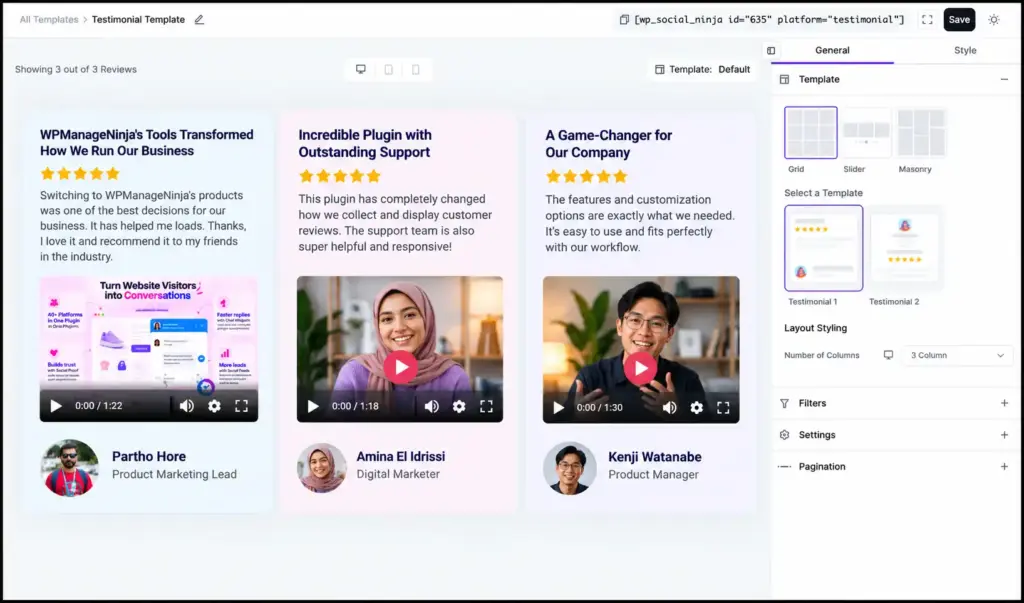Open the 3 Column dropdown

click(957, 355)
